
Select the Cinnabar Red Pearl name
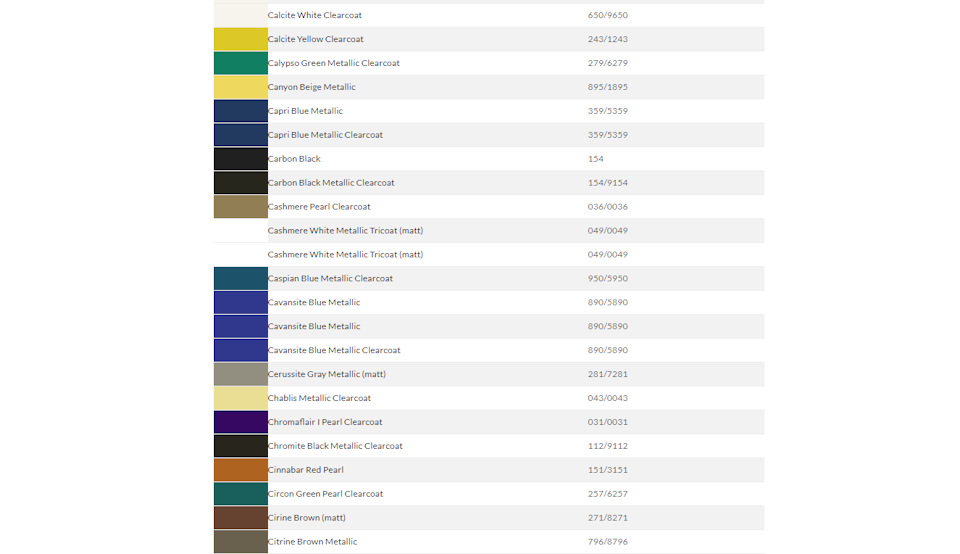[x=306, y=470]
